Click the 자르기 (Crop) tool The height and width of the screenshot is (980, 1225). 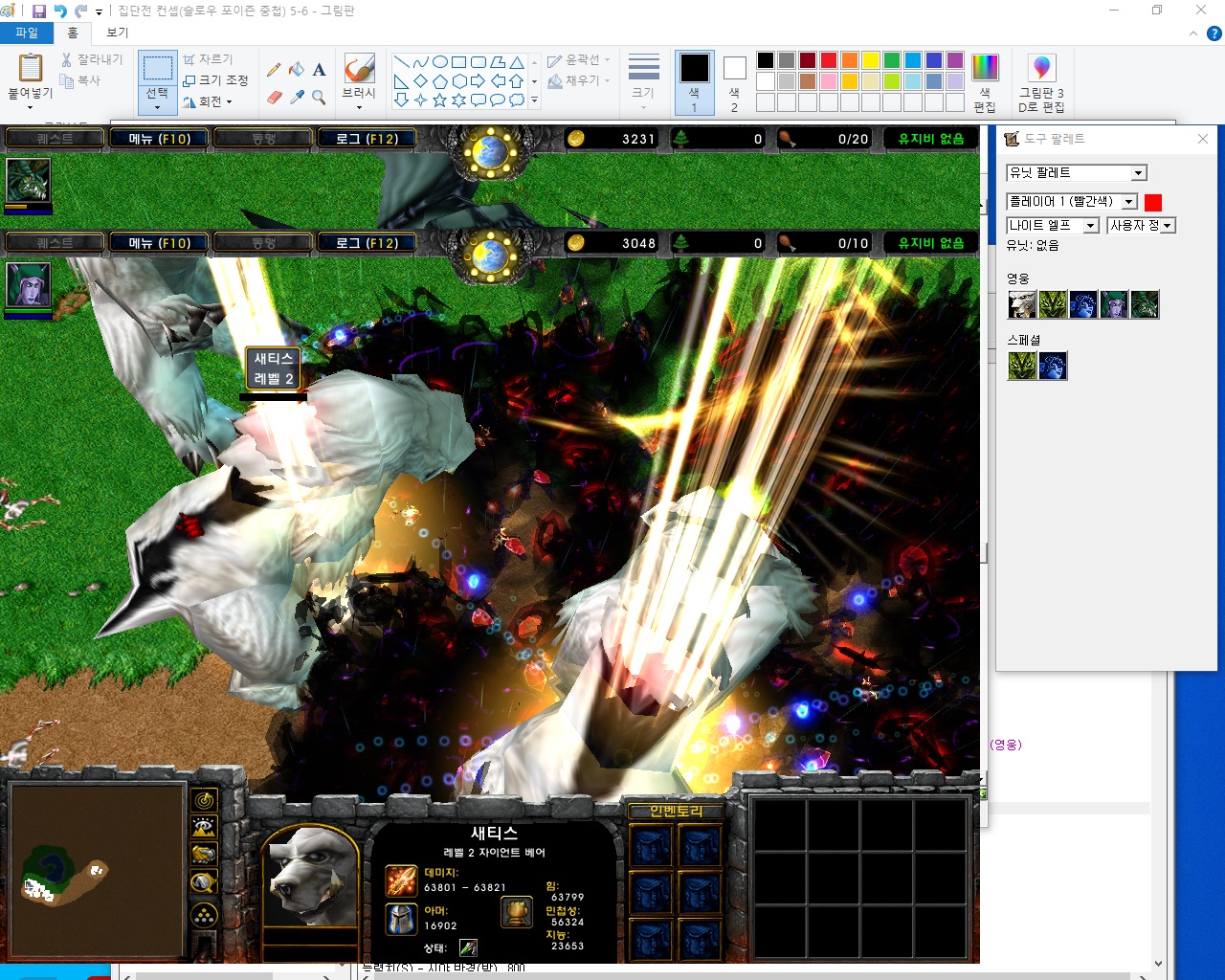coord(208,59)
